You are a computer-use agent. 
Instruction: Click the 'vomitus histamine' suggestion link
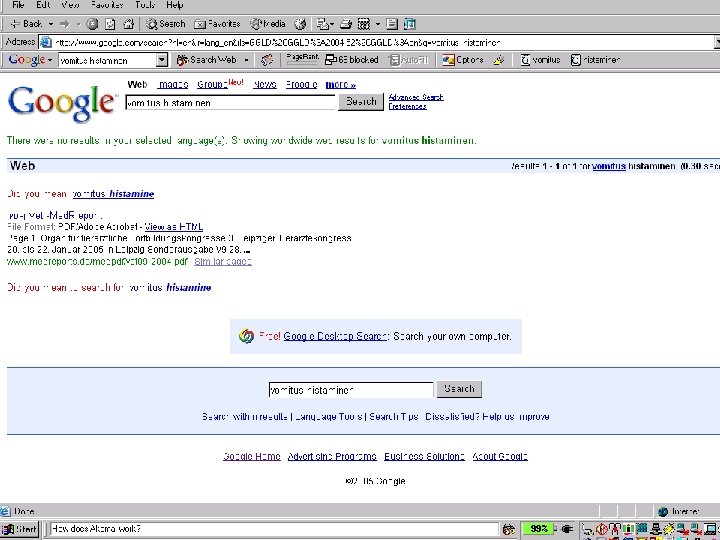click(113, 194)
